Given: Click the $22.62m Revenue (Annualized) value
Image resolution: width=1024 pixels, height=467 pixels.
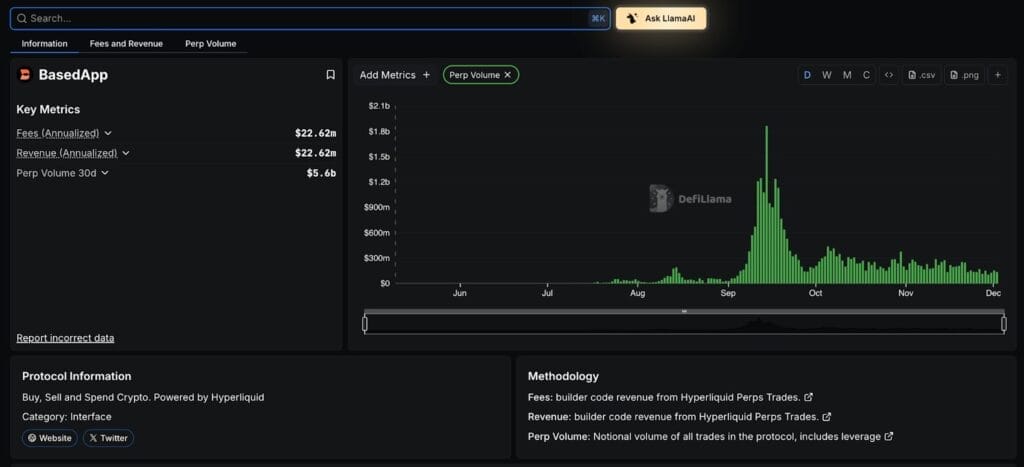Looking at the screenshot, I should pyautogui.click(x=315, y=153).
